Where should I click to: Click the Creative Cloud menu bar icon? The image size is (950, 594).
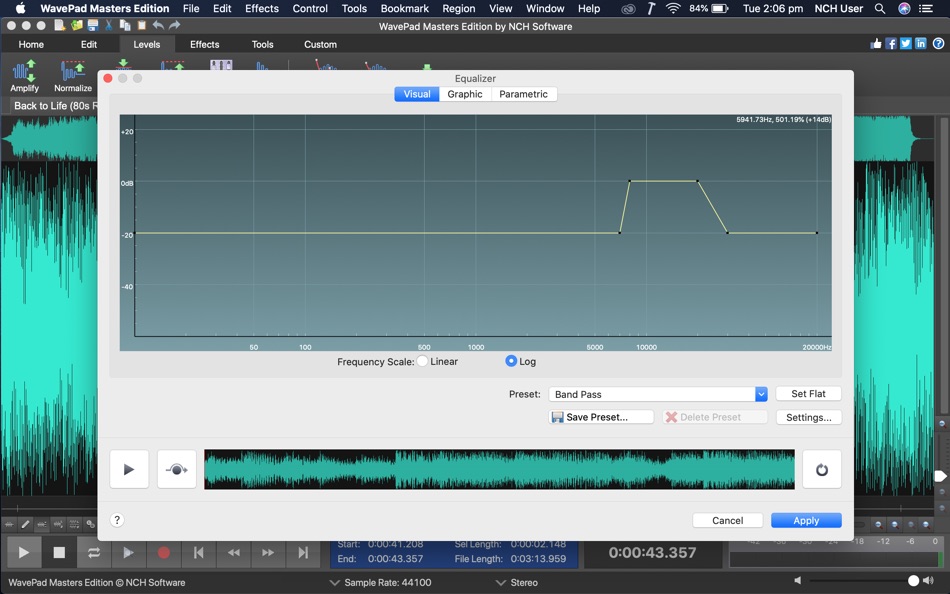click(x=629, y=8)
